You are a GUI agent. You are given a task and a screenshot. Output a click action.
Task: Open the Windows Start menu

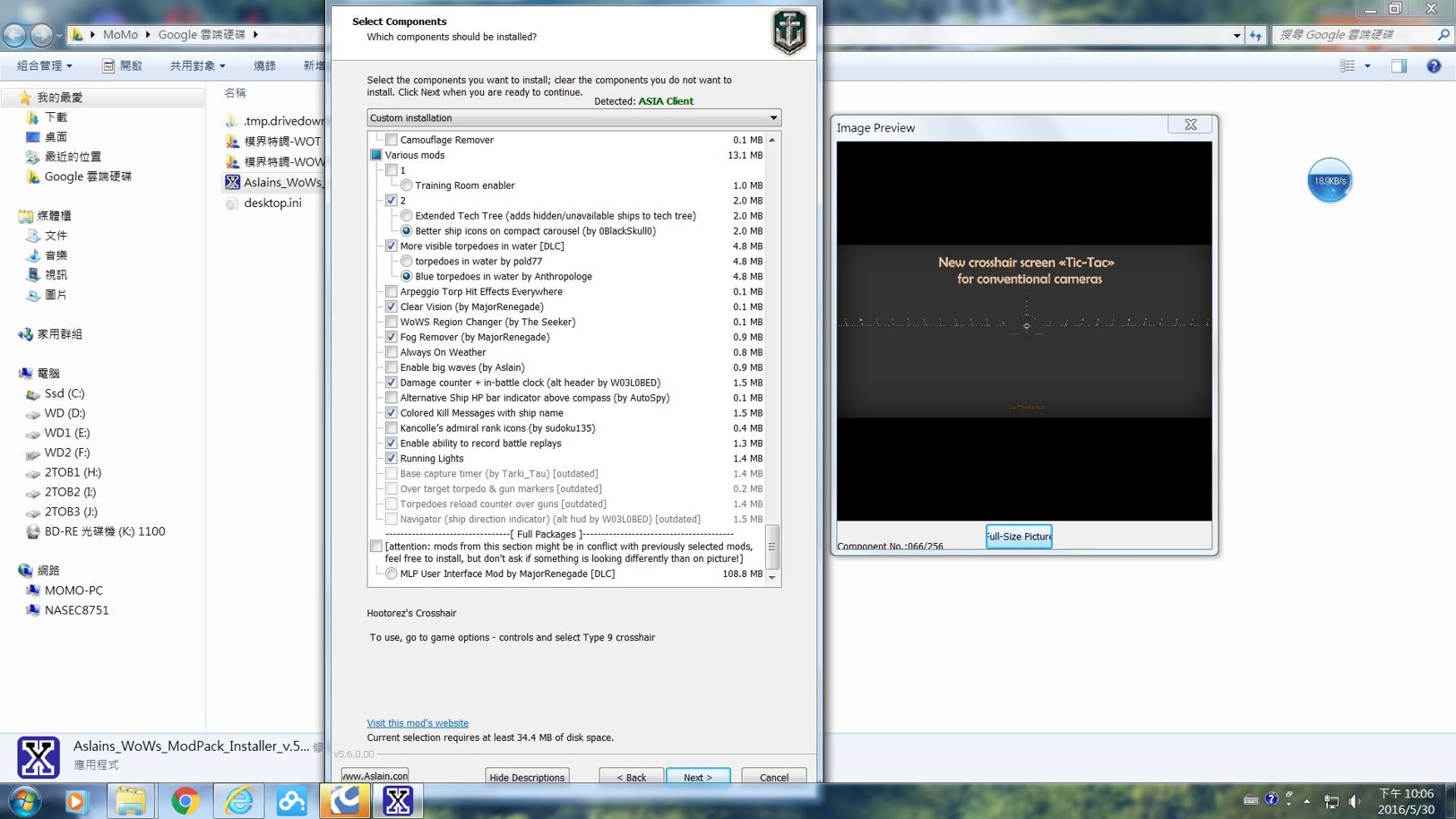tap(24, 800)
